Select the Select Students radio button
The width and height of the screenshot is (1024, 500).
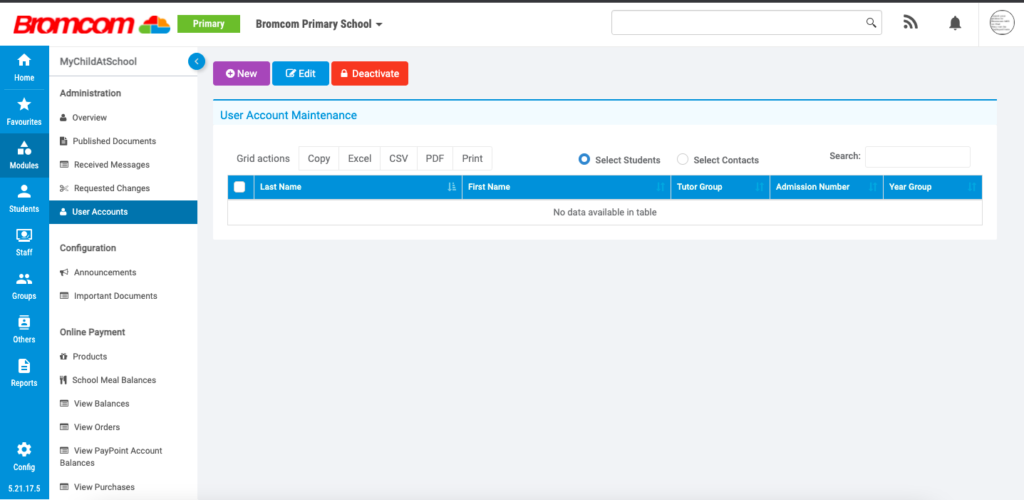(584, 159)
